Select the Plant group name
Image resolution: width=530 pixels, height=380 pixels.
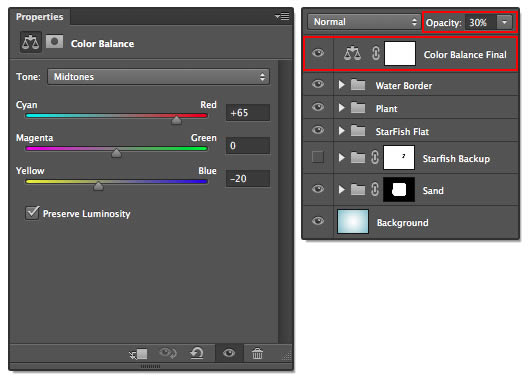click(386, 109)
